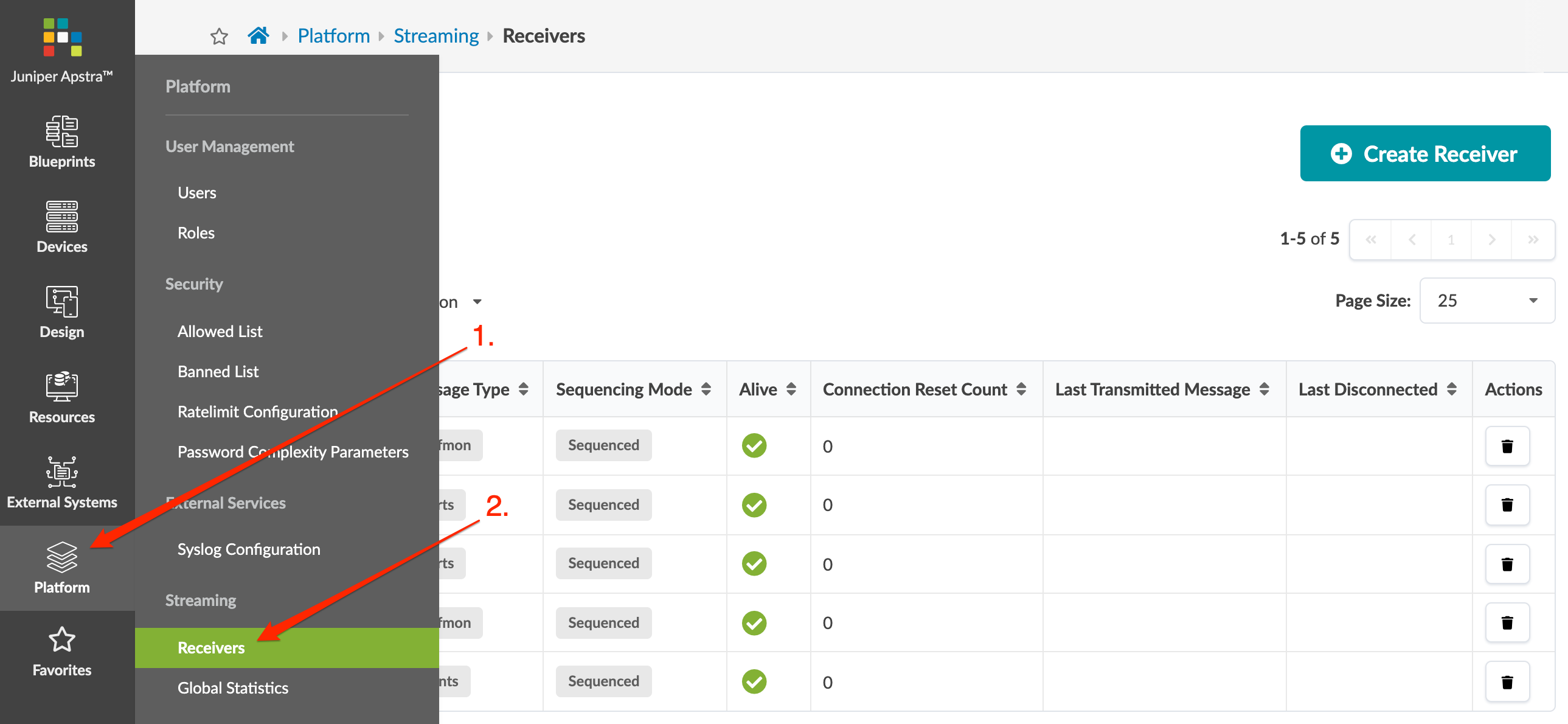
Task: Delete the last receiver row
Action: point(1507,682)
